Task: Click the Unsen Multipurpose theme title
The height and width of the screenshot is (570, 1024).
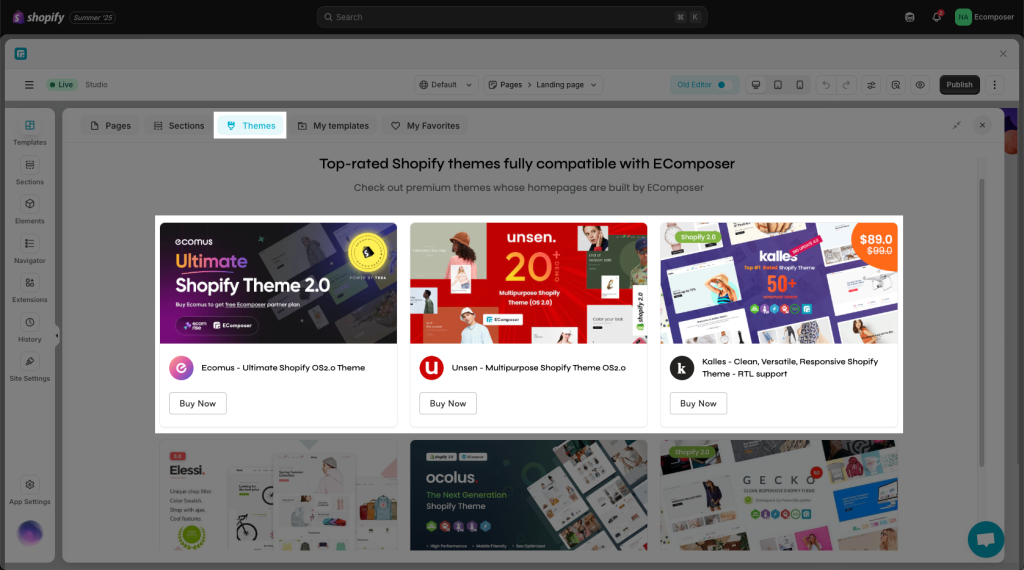Action: tap(538, 368)
